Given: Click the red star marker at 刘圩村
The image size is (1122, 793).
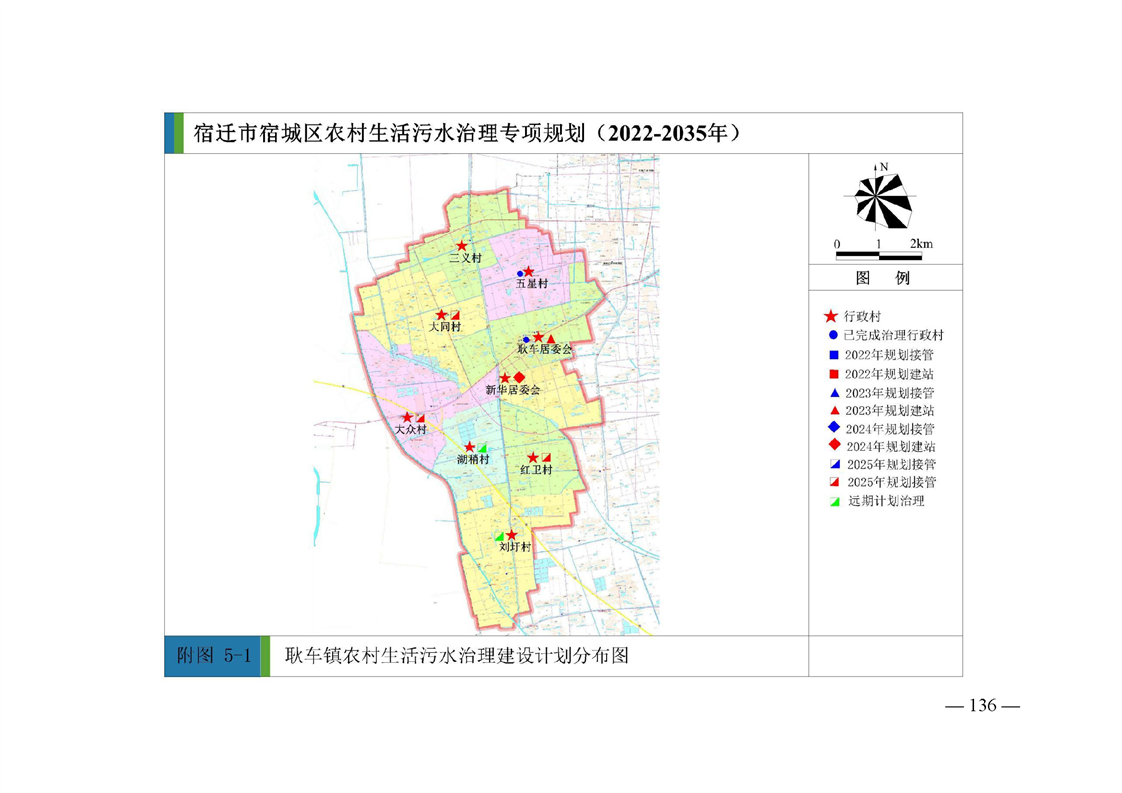Looking at the screenshot, I should (512, 536).
